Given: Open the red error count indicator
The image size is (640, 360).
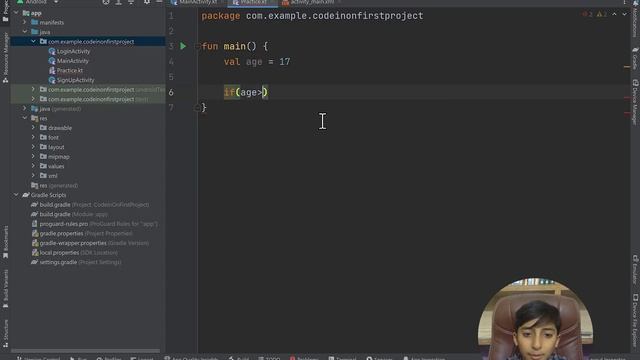Looking at the screenshot, I should [x=588, y=14].
